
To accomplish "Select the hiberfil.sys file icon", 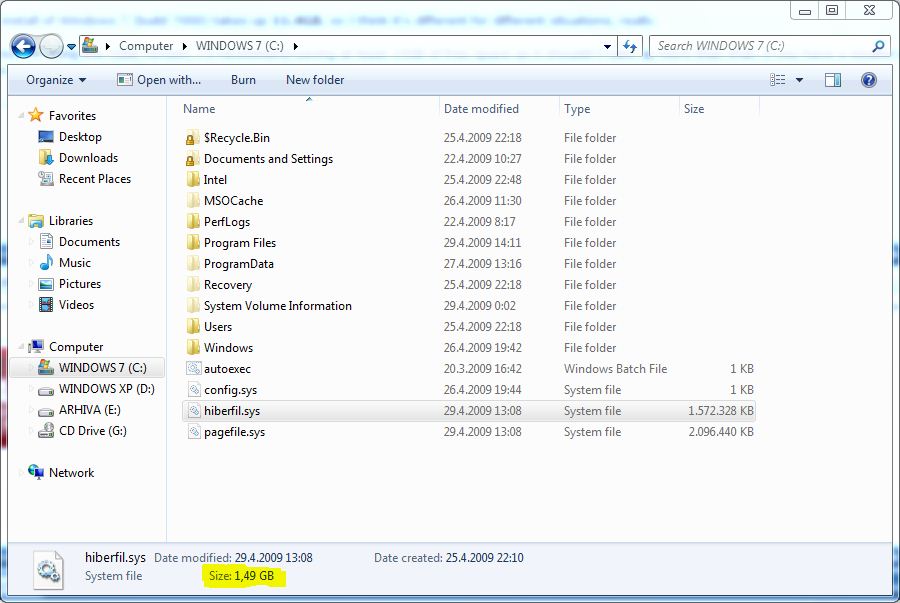I will [x=194, y=411].
